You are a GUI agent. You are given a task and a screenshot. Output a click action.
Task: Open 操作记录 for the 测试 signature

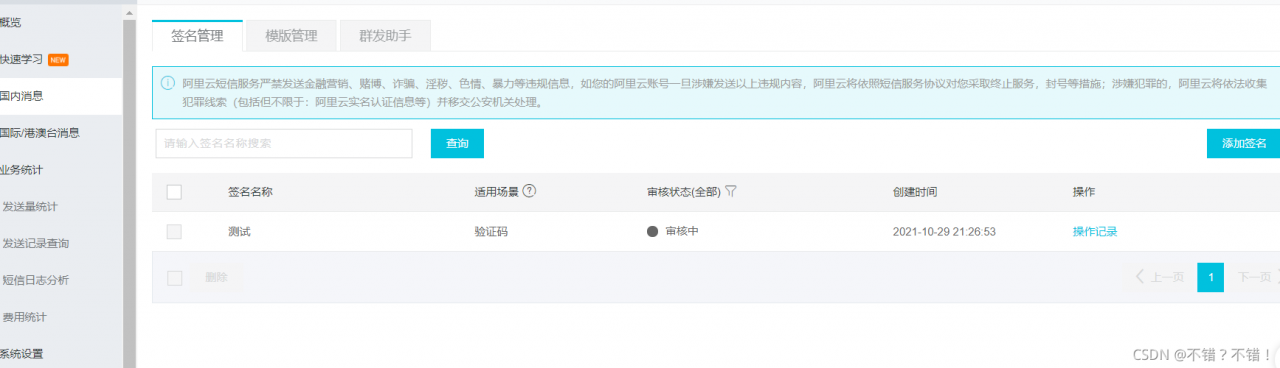[1095, 231]
